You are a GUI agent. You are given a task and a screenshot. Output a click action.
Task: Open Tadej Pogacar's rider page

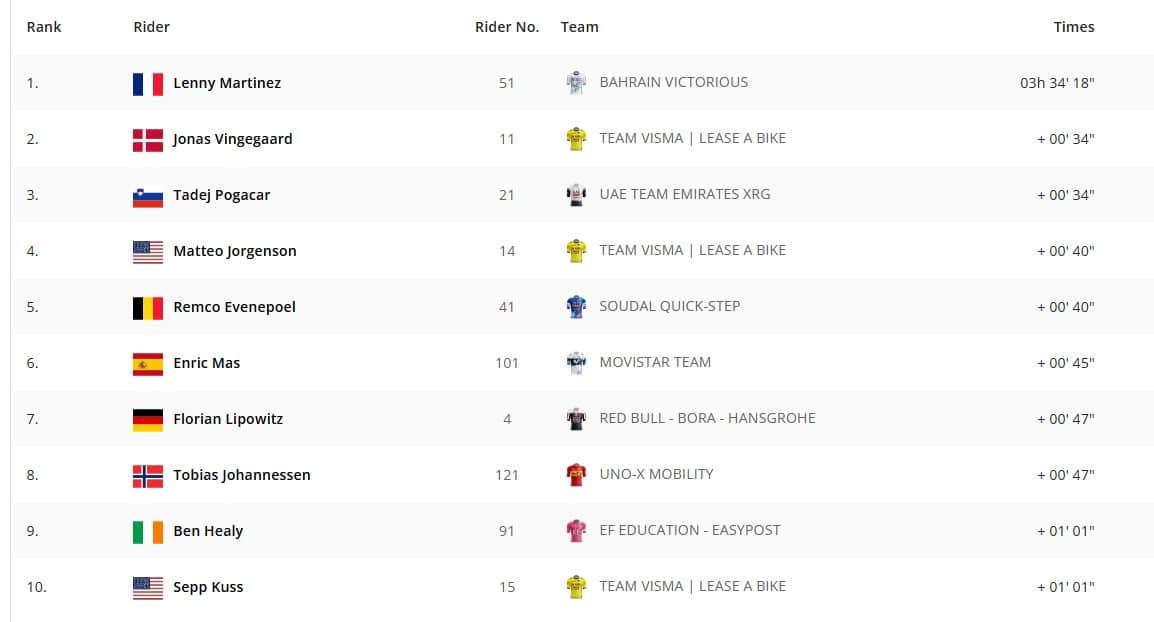click(222, 195)
